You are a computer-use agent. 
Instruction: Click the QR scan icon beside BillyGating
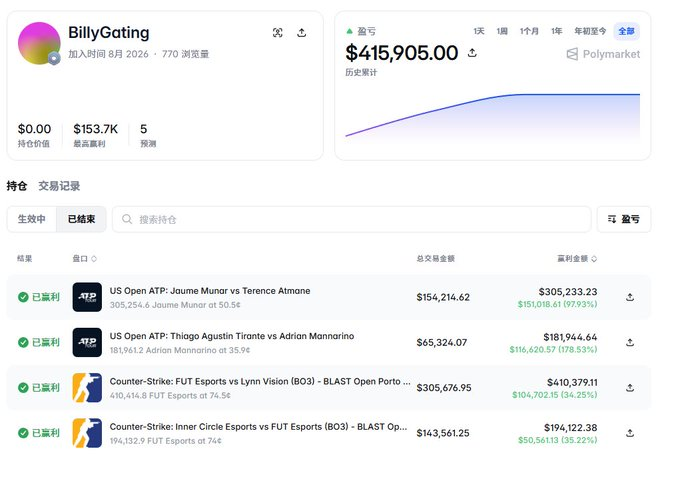pos(278,33)
